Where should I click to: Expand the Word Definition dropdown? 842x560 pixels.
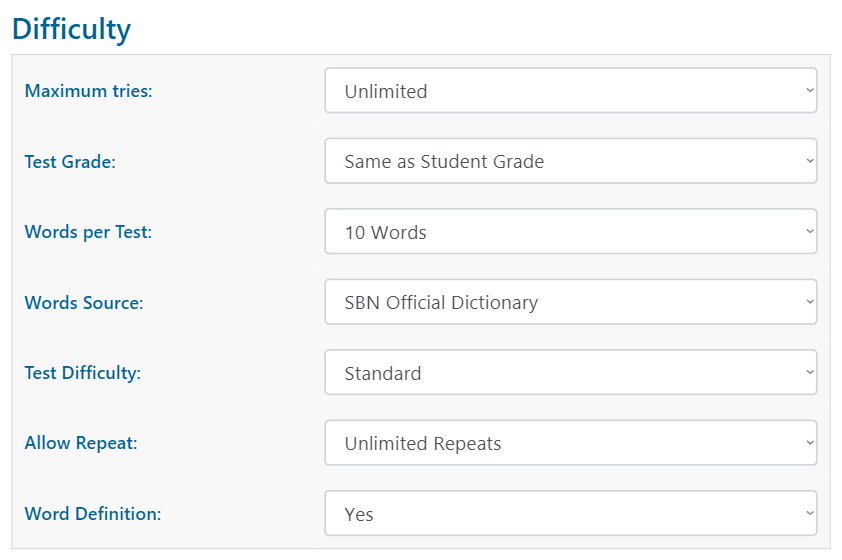[x=570, y=514]
